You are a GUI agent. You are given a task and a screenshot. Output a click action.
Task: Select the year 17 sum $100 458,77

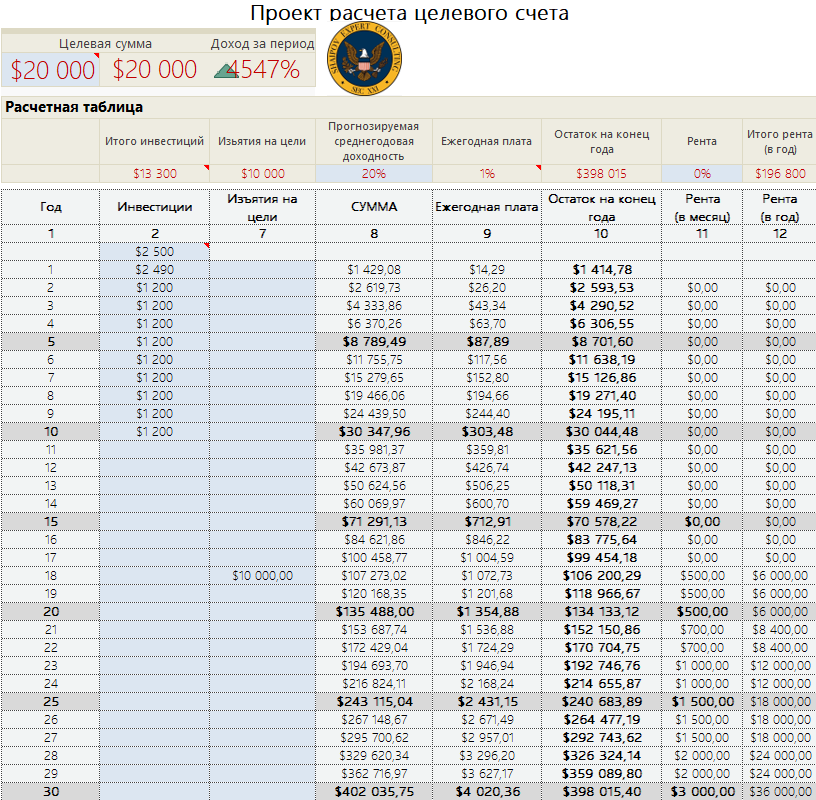pos(374,557)
